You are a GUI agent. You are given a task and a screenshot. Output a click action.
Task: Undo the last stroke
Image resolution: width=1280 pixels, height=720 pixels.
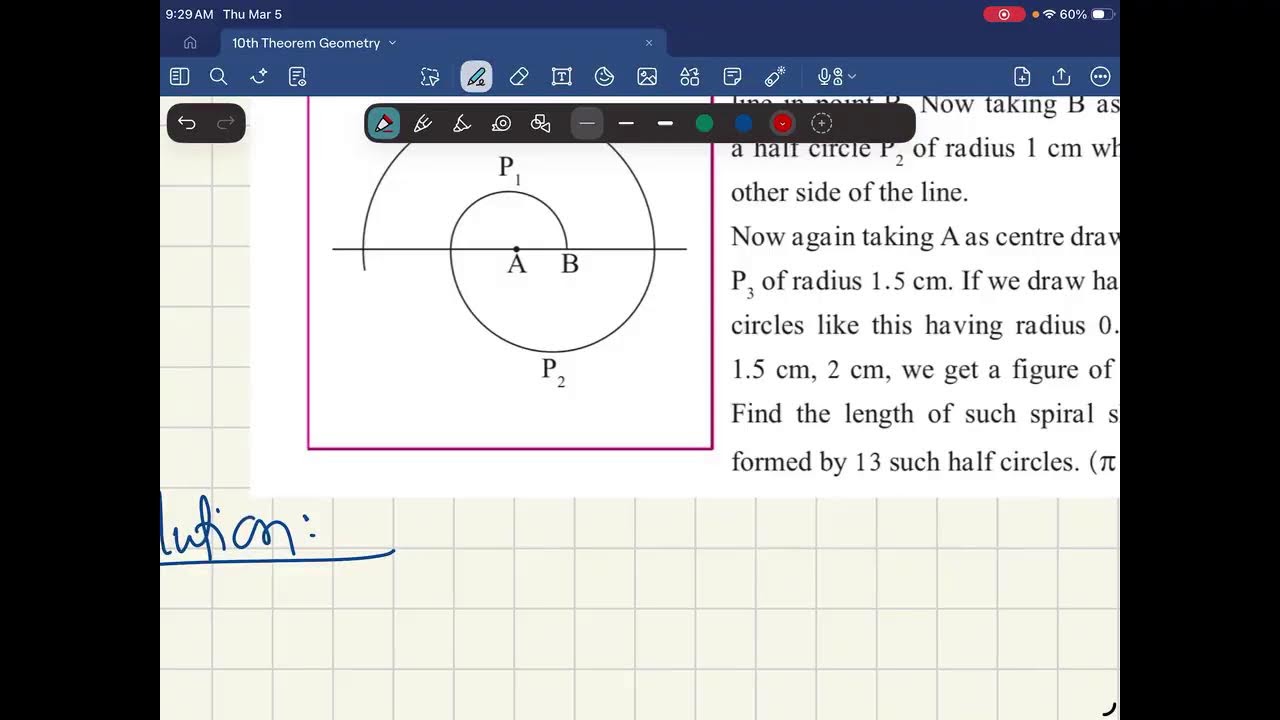point(187,123)
